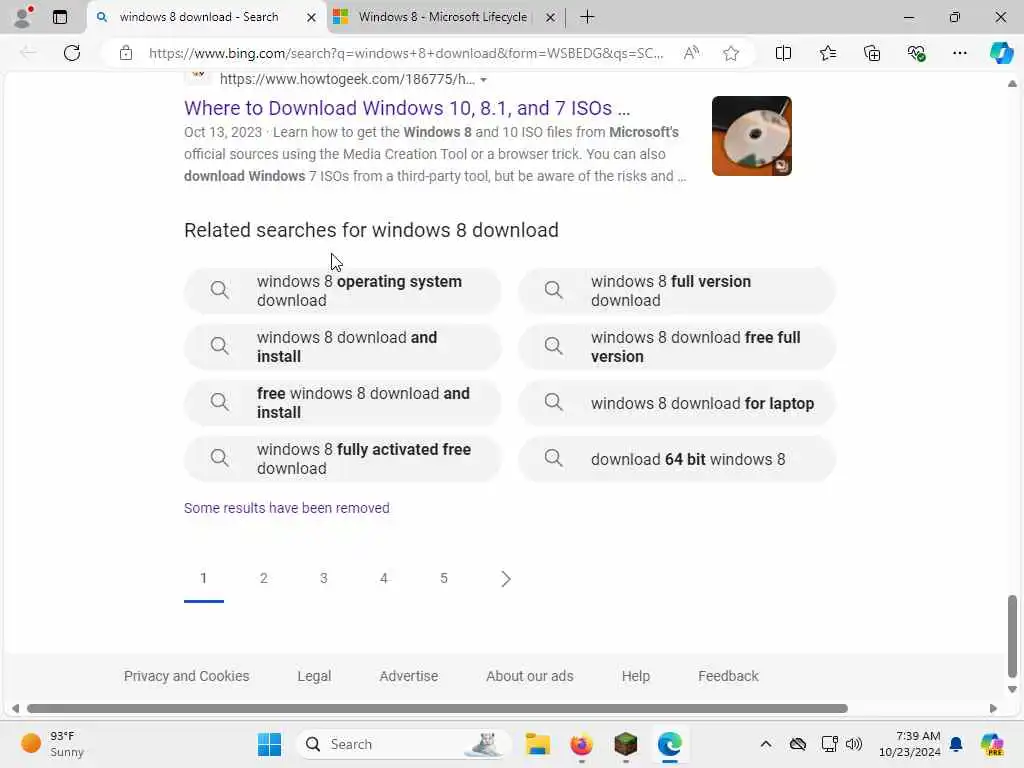
Task: Open split screen icon
Action: 783,53
